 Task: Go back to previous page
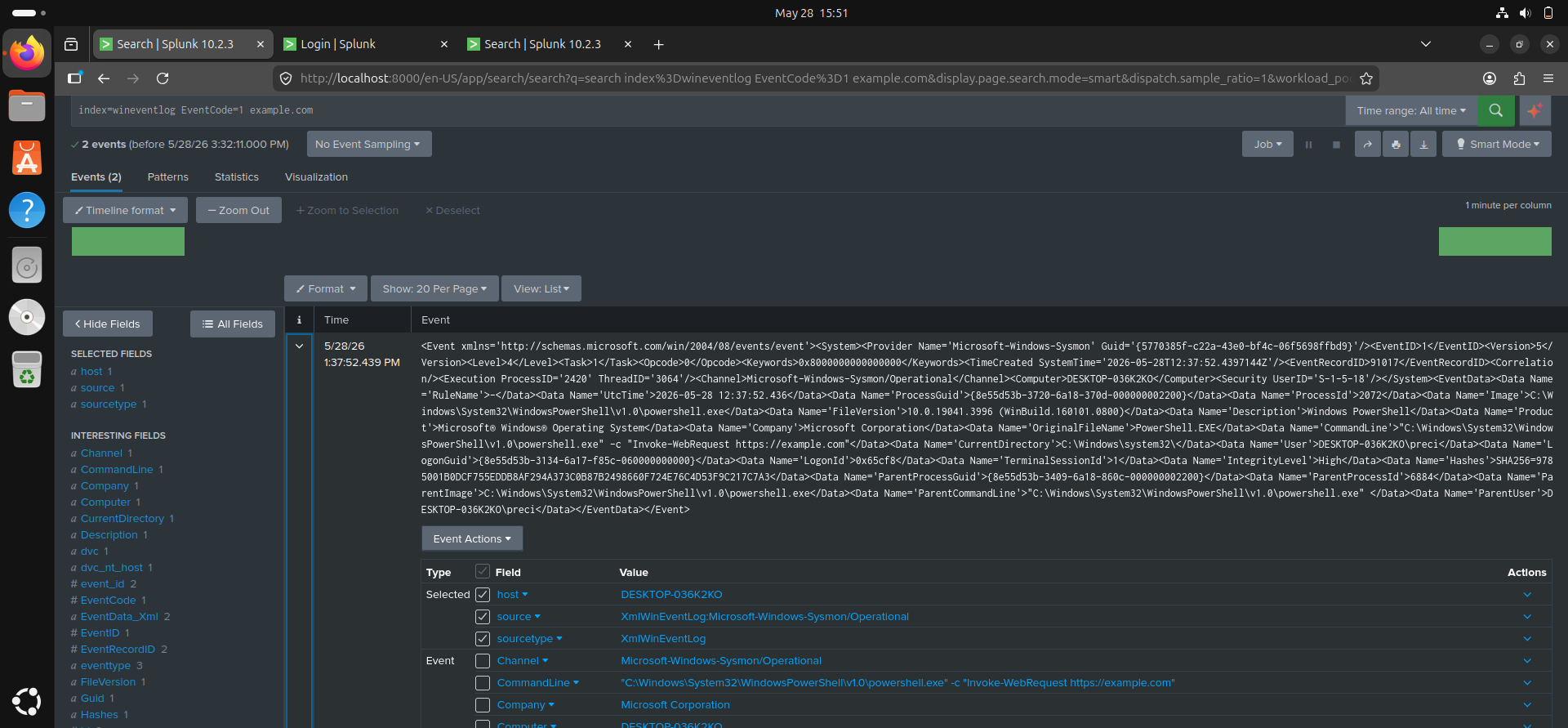coord(104,78)
